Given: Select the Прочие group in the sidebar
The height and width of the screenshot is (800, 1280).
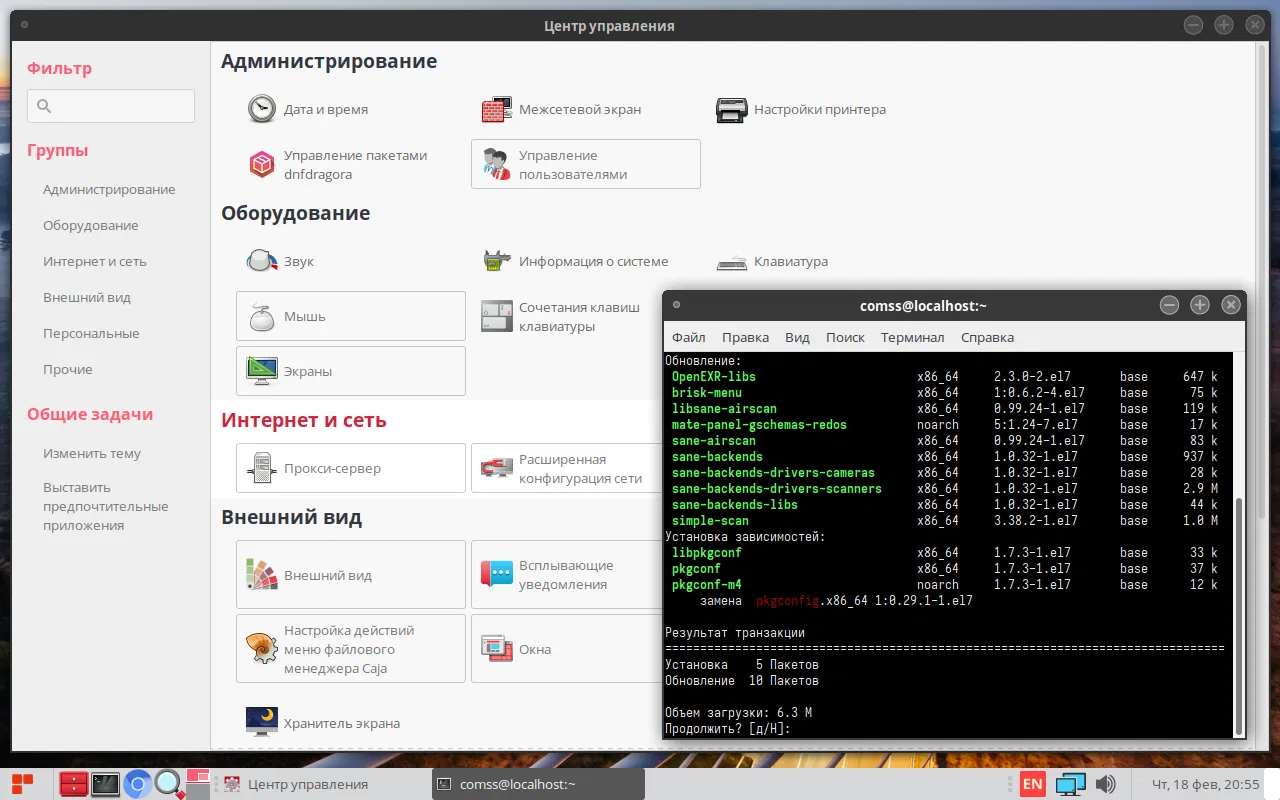Looking at the screenshot, I should [68, 369].
